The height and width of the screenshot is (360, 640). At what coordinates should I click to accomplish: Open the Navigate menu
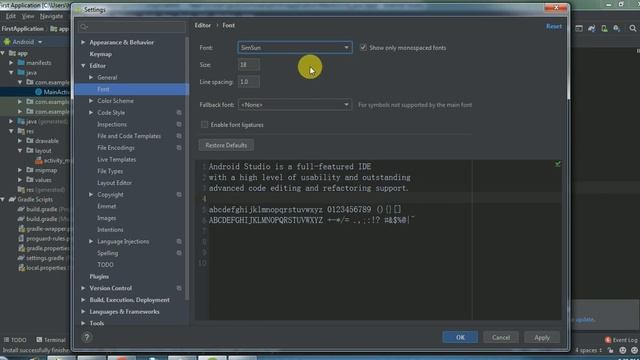click(51, 16)
